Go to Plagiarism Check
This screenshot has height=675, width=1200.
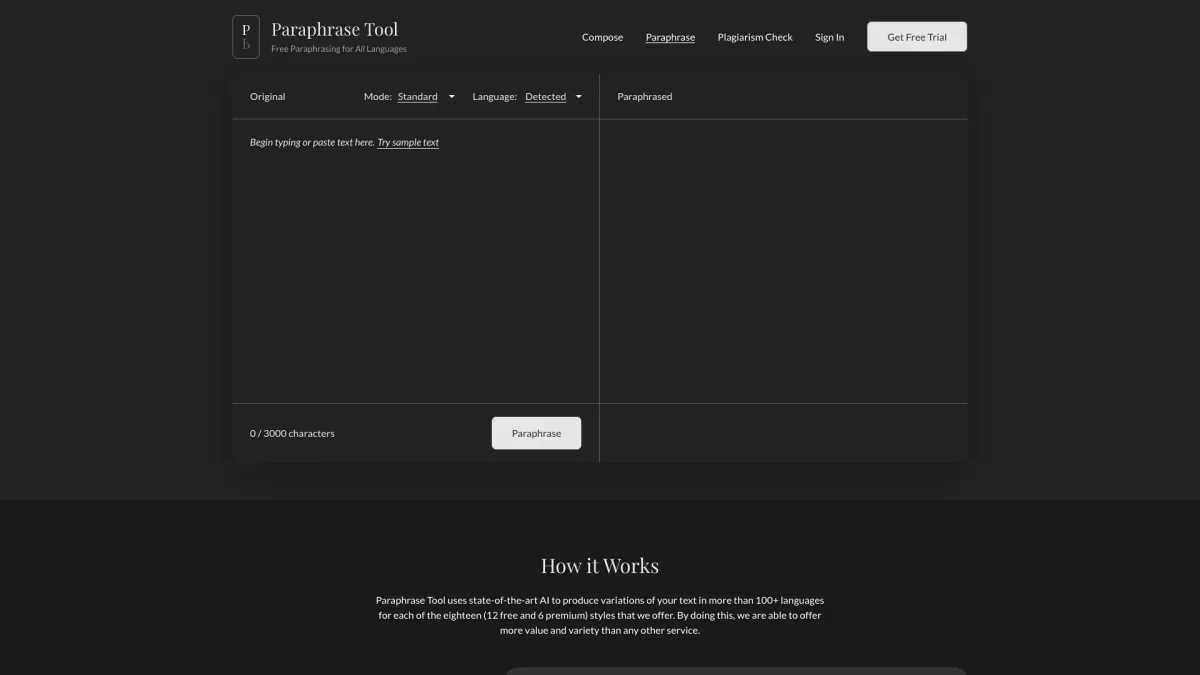755,37
